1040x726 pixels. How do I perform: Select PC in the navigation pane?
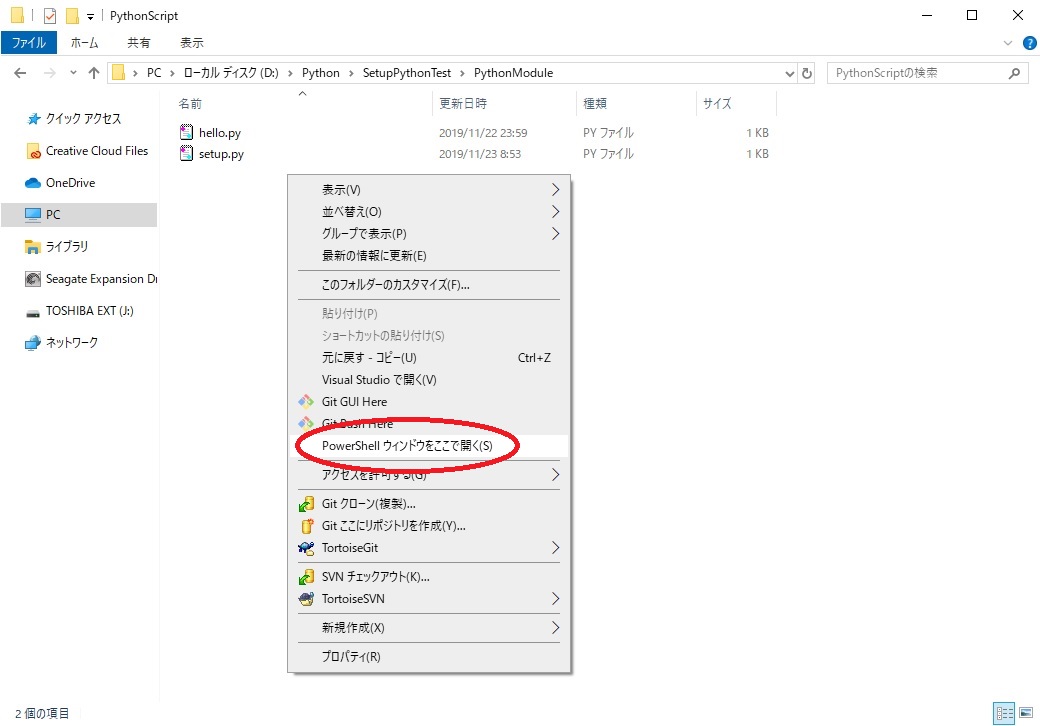(80, 215)
